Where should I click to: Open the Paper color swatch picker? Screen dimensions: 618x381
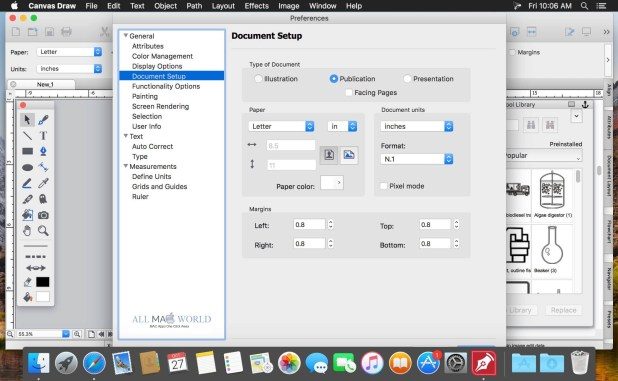click(331, 182)
